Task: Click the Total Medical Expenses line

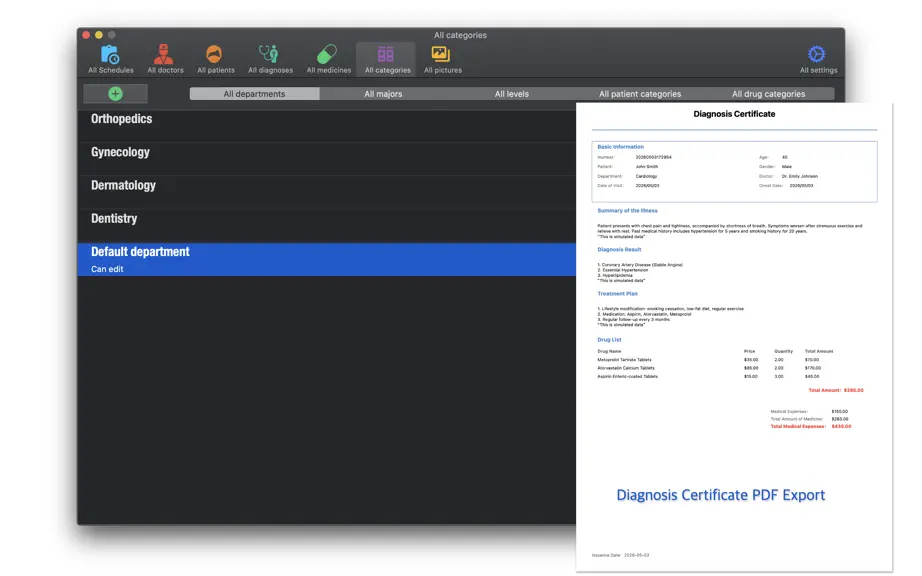Action: click(811, 426)
